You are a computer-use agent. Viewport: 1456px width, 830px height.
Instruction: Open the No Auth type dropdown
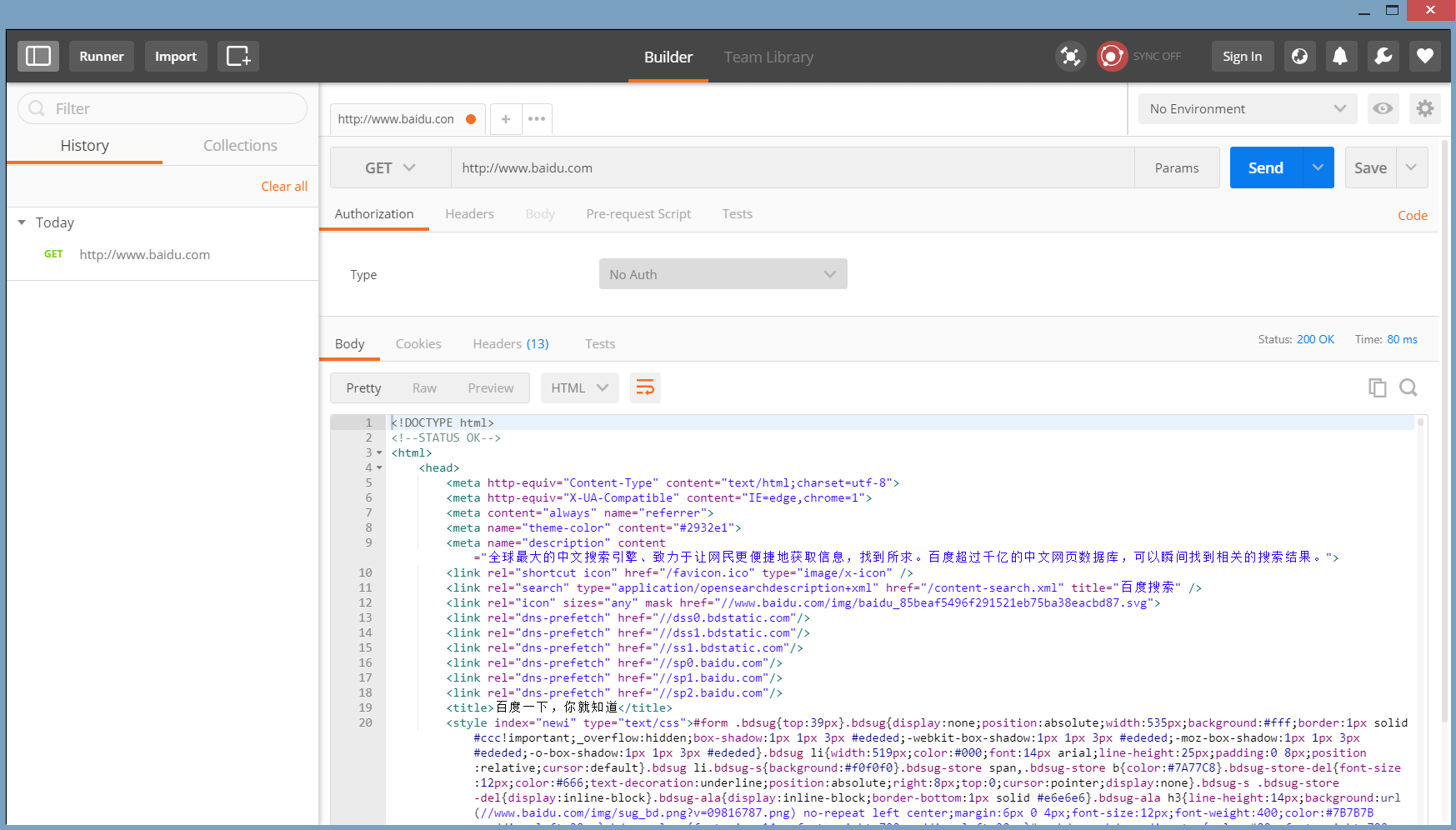[x=723, y=274]
